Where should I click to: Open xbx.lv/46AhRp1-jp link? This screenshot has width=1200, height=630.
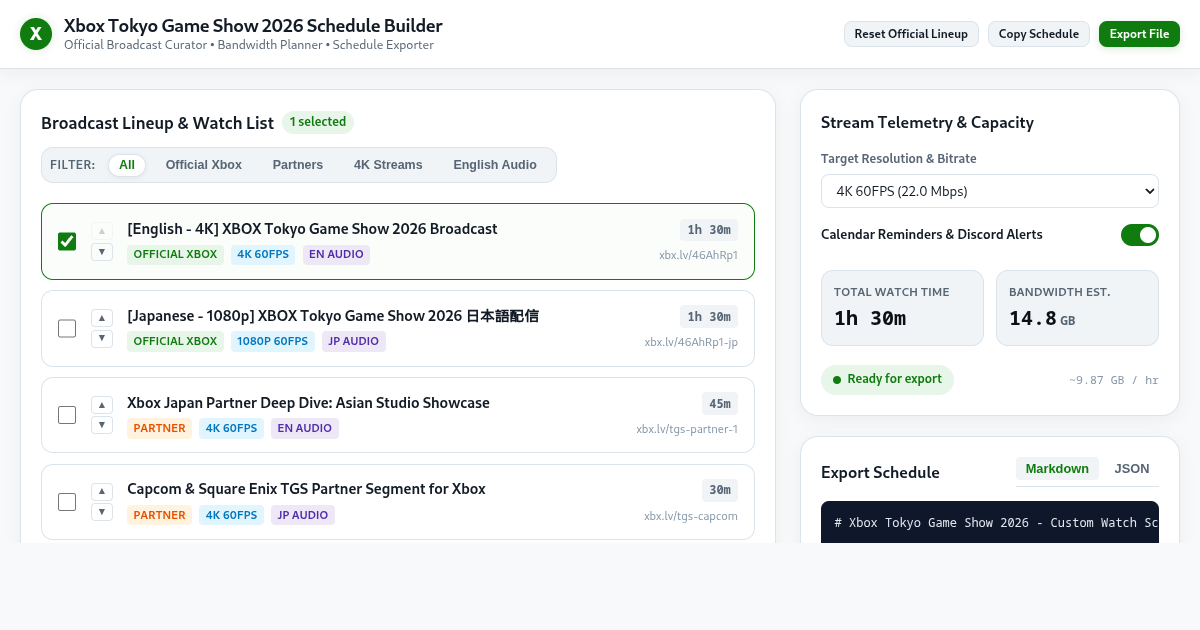coord(691,342)
